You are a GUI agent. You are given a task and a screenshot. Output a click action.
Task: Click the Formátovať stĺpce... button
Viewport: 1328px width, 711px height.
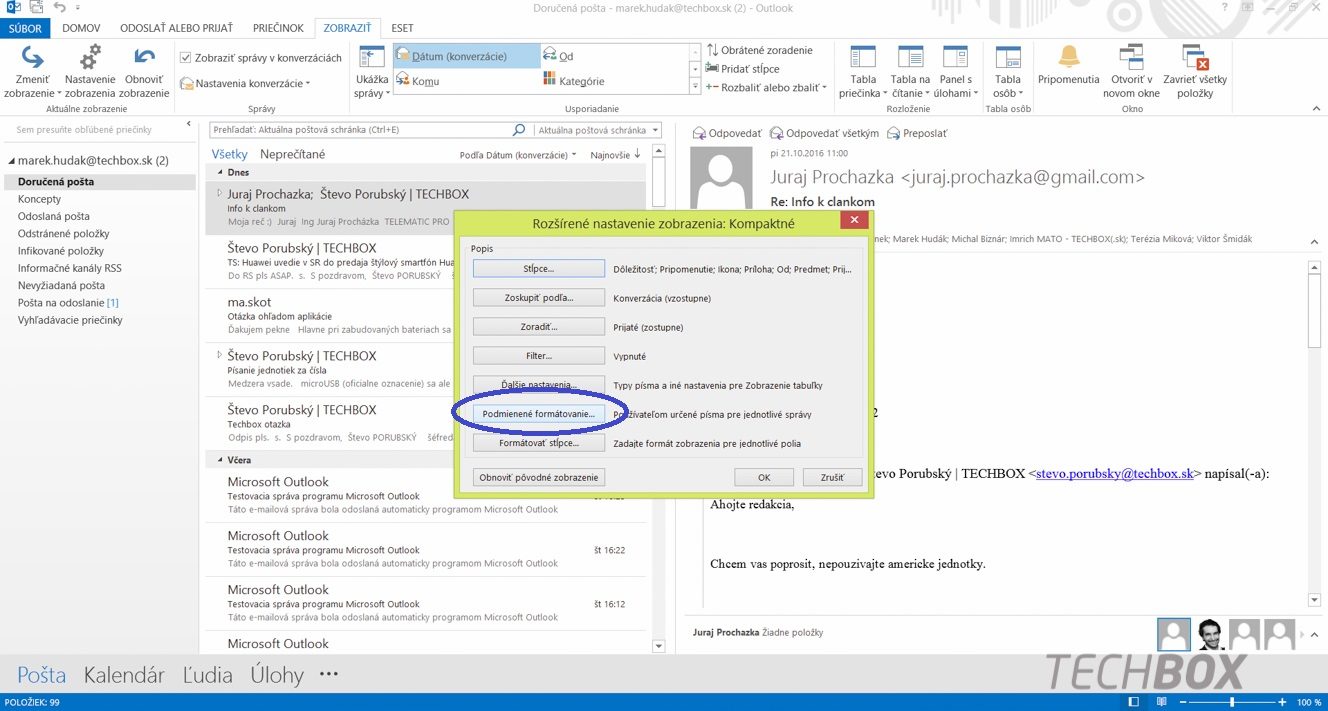pos(538,443)
